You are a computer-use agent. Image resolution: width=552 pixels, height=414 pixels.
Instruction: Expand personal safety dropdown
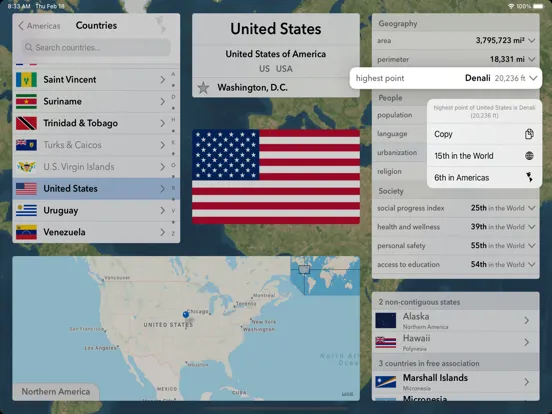532,245
